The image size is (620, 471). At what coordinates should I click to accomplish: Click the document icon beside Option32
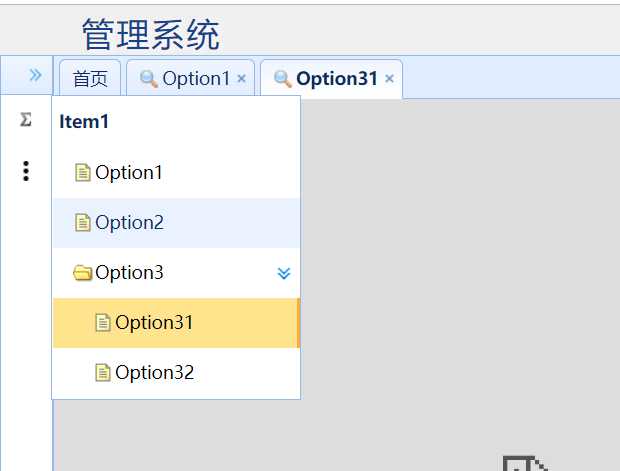tap(102, 373)
